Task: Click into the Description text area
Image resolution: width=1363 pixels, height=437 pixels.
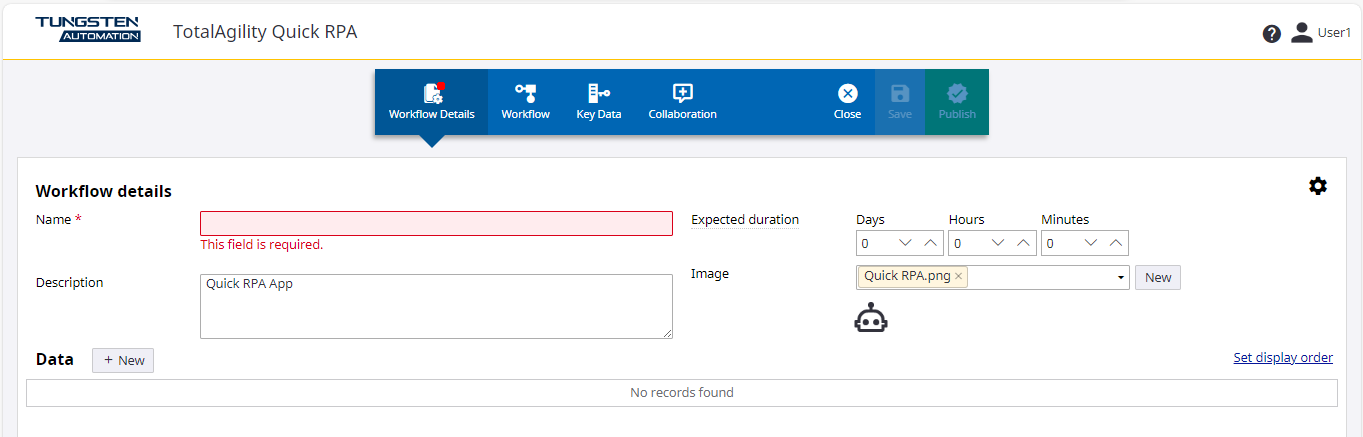Action: pyautogui.click(x=436, y=306)
